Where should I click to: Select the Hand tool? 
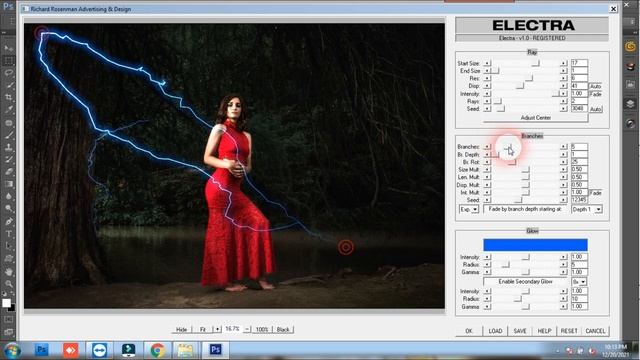[9, 271]
